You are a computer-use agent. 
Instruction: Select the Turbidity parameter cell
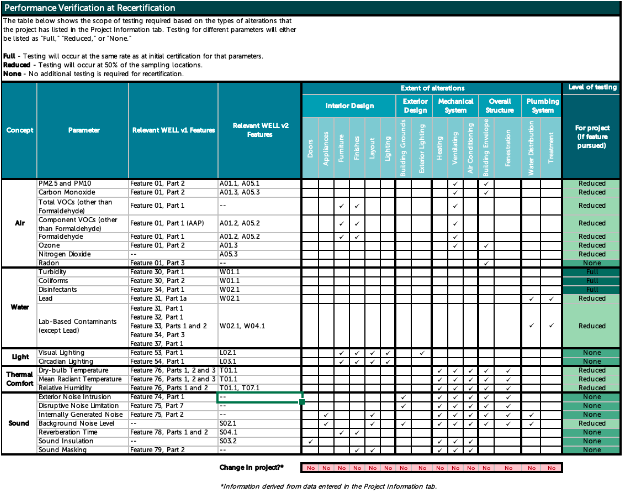83,272
